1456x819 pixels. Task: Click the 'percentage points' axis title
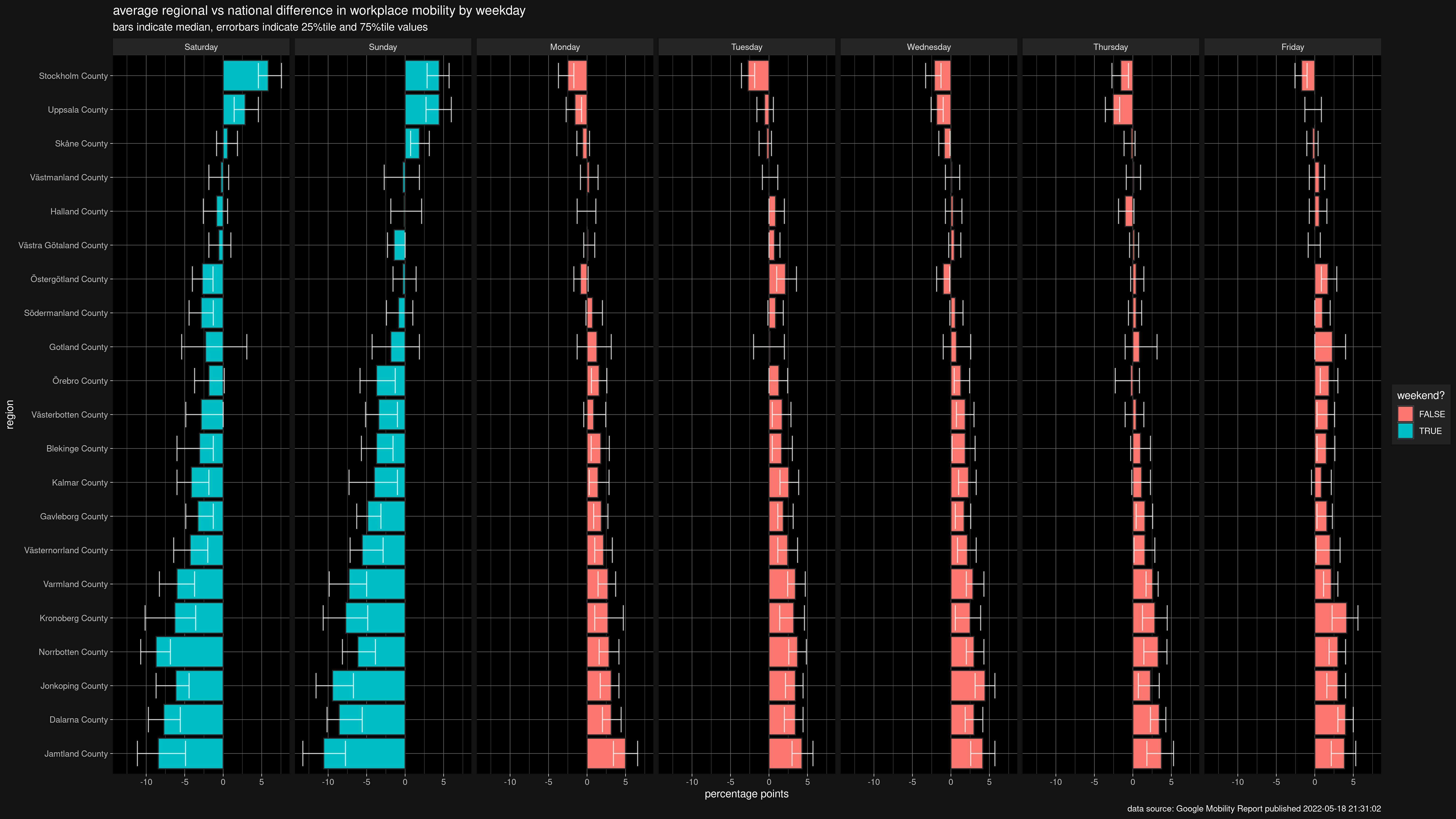746,794
